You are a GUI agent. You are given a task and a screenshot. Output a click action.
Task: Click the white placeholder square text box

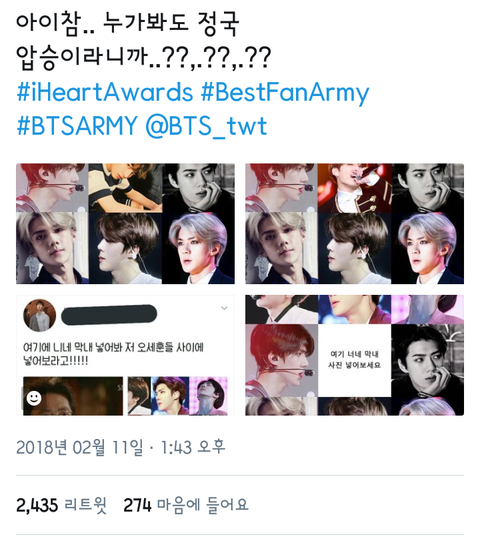354,360
